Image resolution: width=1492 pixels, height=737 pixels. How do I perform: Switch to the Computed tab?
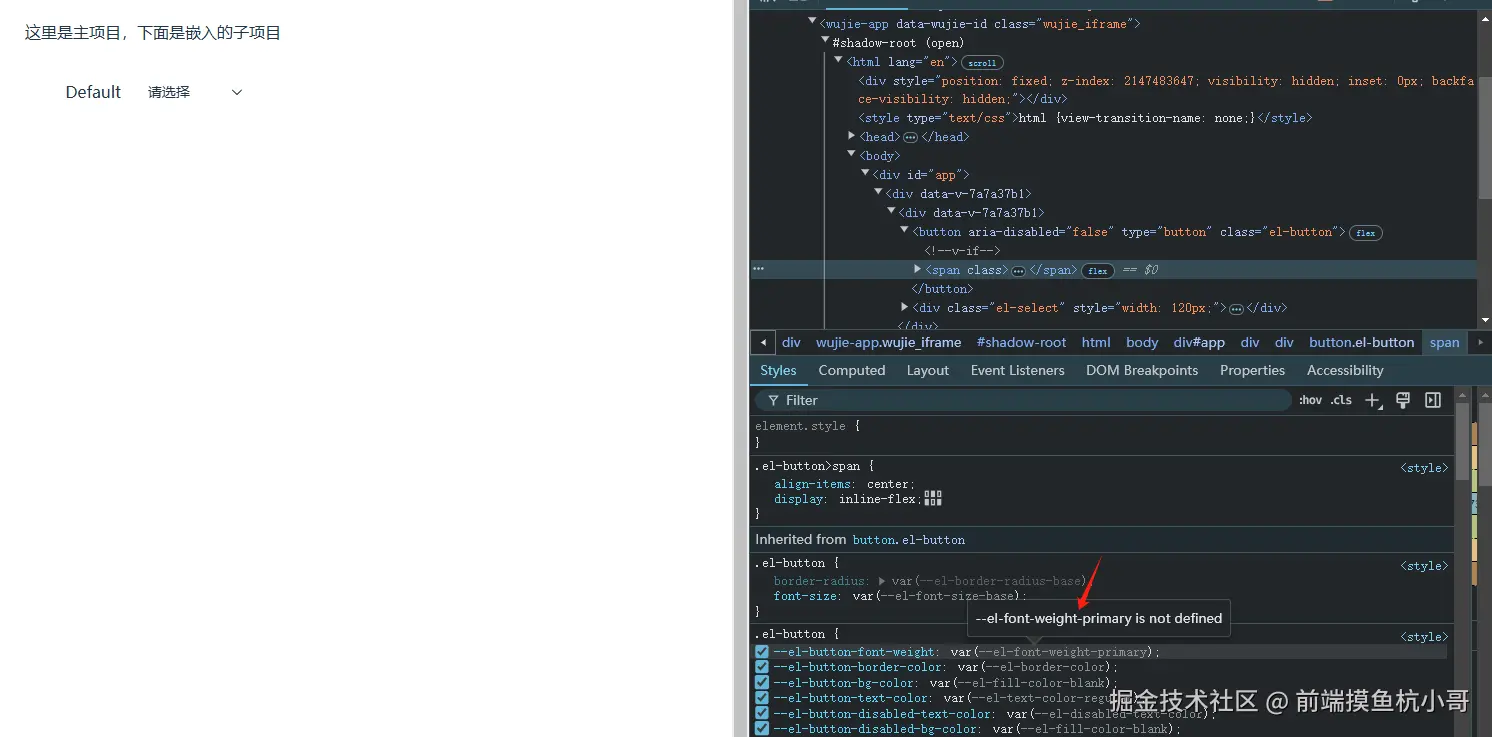[851, 370]
